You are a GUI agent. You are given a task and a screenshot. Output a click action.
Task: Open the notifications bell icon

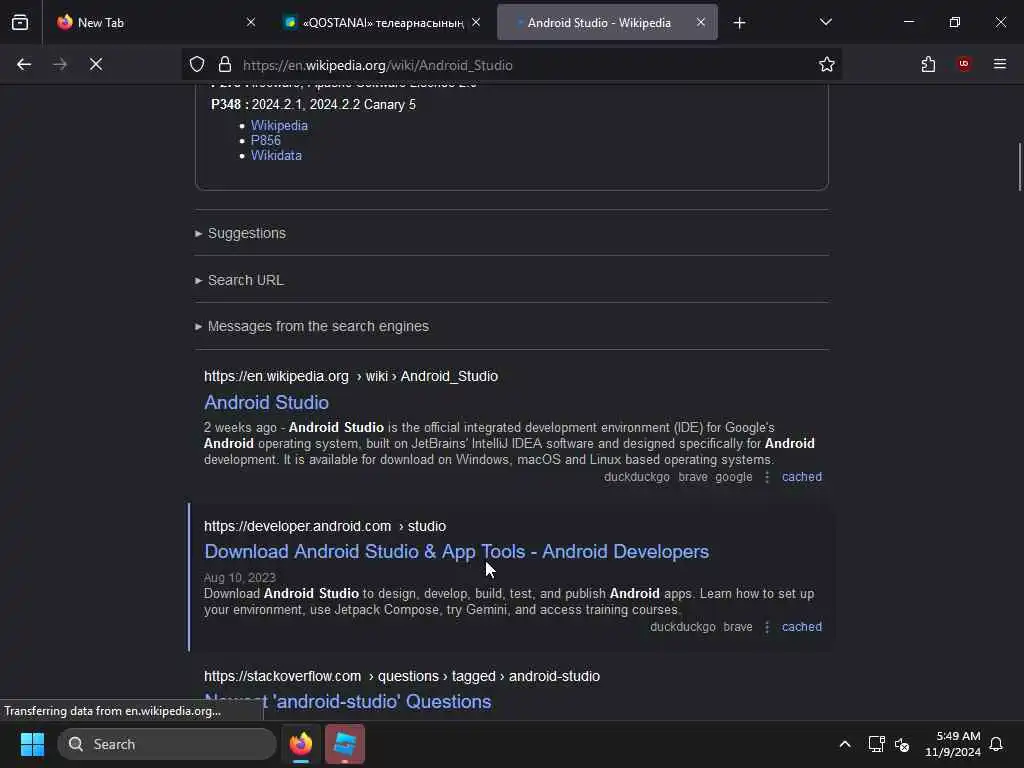(x=996, y=744)
